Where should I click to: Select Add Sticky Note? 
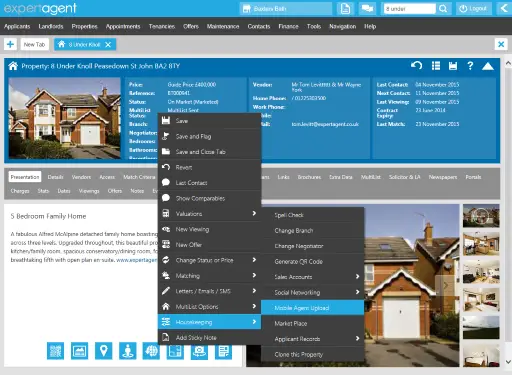209,338
